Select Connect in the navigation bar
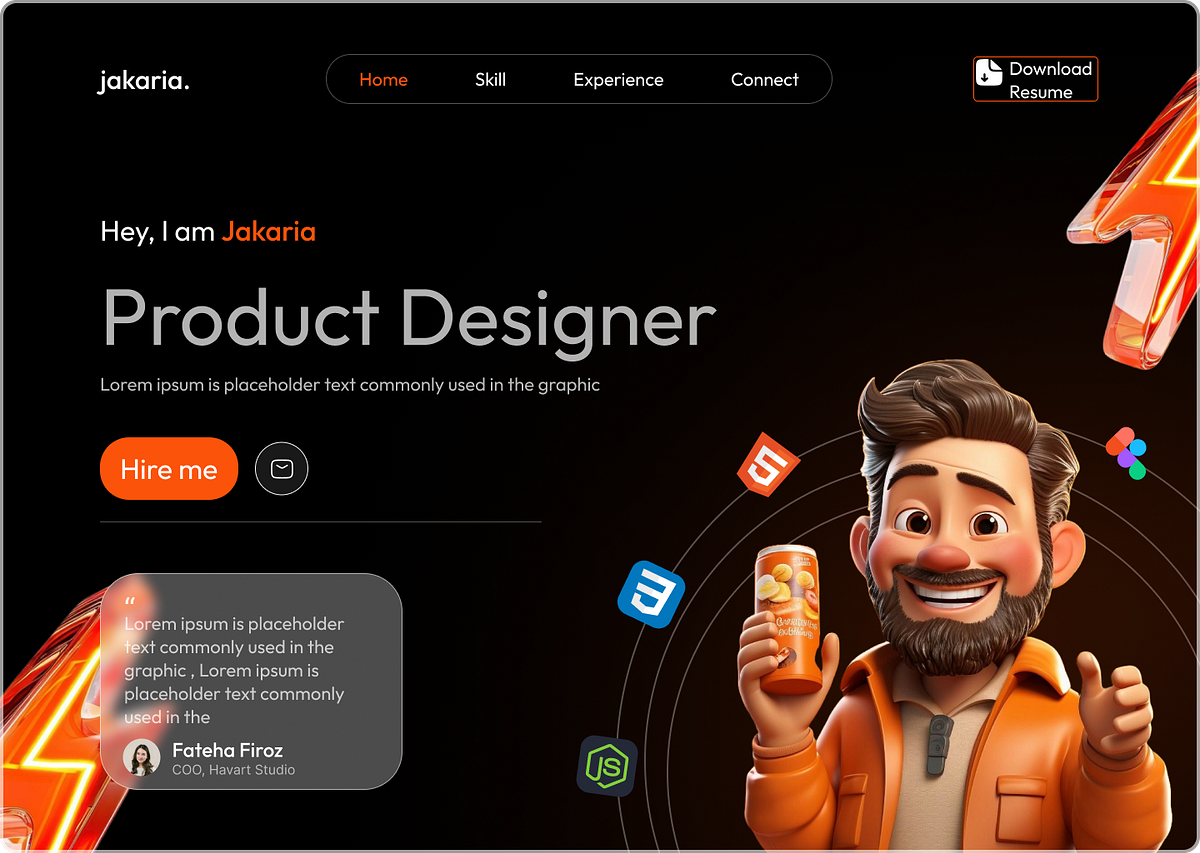This screenshot has height=853, width=1200. coord(764,79)
